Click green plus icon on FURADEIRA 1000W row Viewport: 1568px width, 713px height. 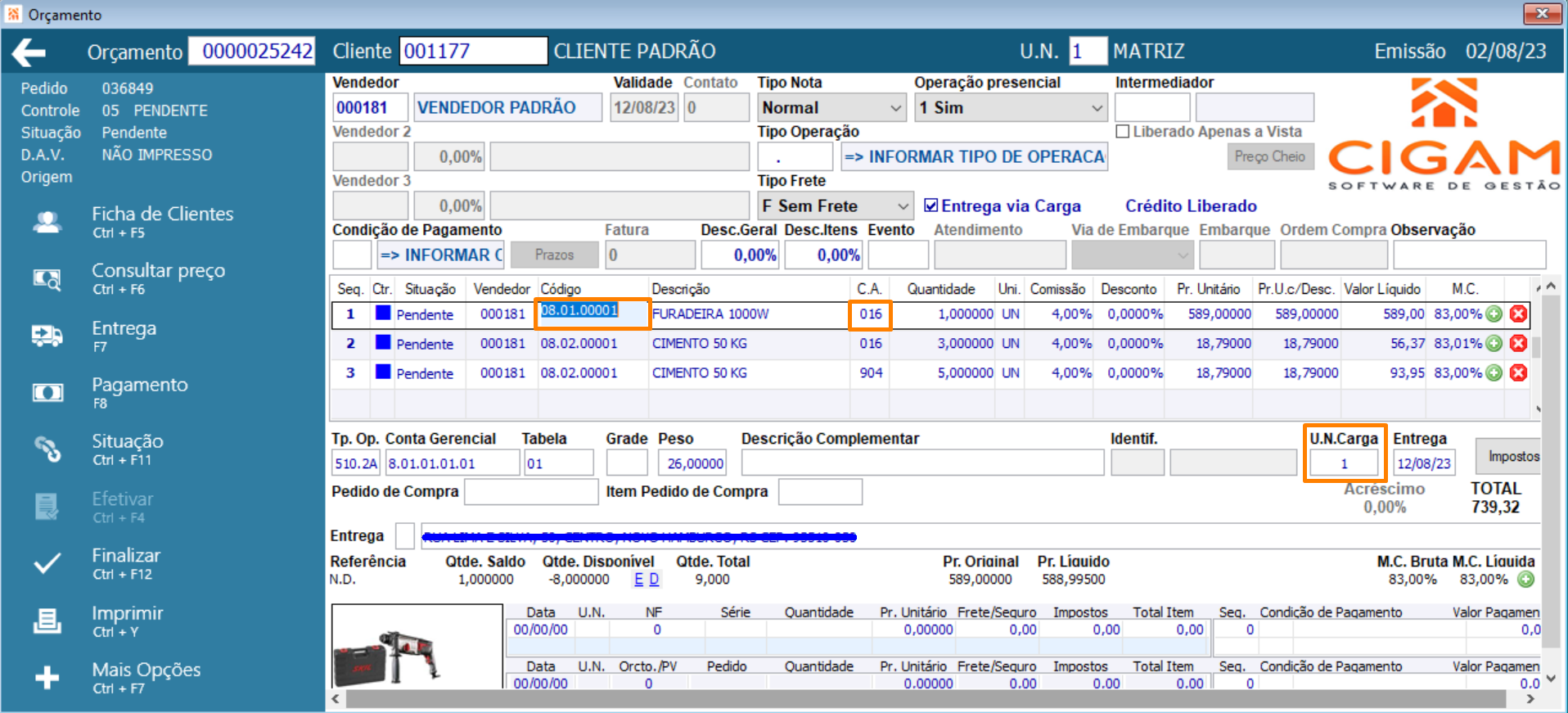pyautogui.click(x=1494, y=314)
